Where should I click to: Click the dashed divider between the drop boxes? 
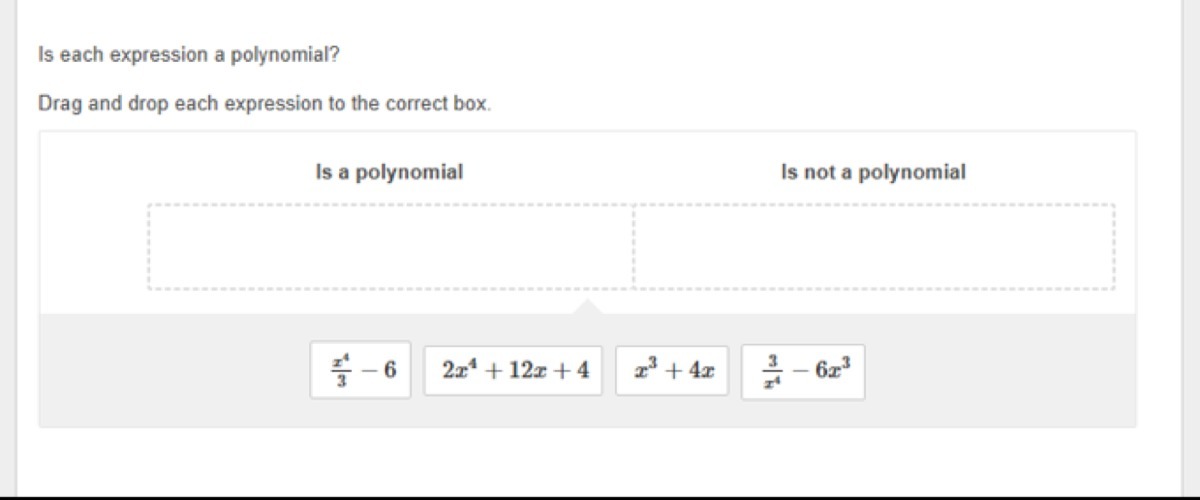[x=633, y=247]
